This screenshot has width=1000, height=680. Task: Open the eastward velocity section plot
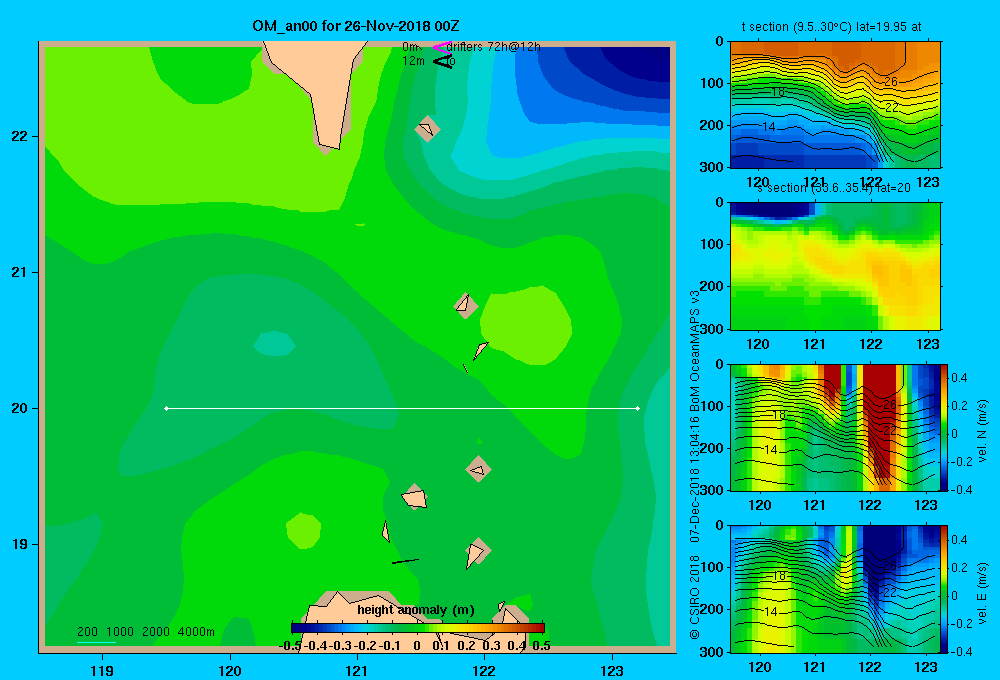(x=835, y=589)
